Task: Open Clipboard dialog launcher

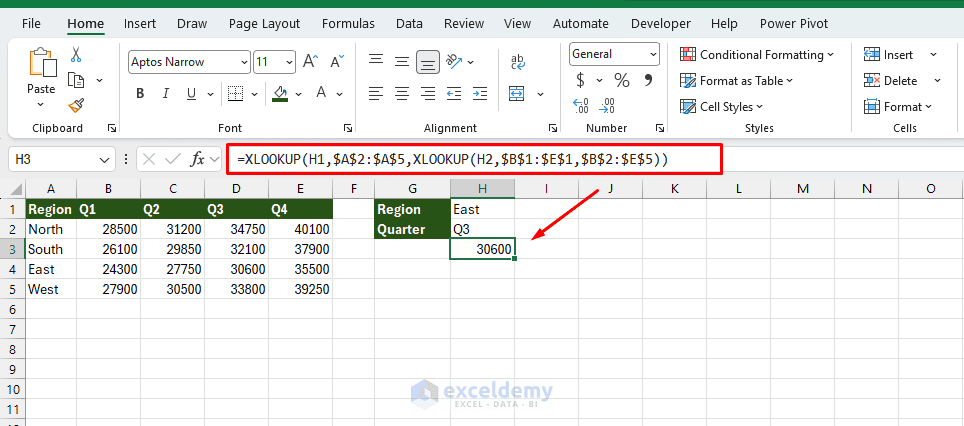Action: (x=111, y=128)
